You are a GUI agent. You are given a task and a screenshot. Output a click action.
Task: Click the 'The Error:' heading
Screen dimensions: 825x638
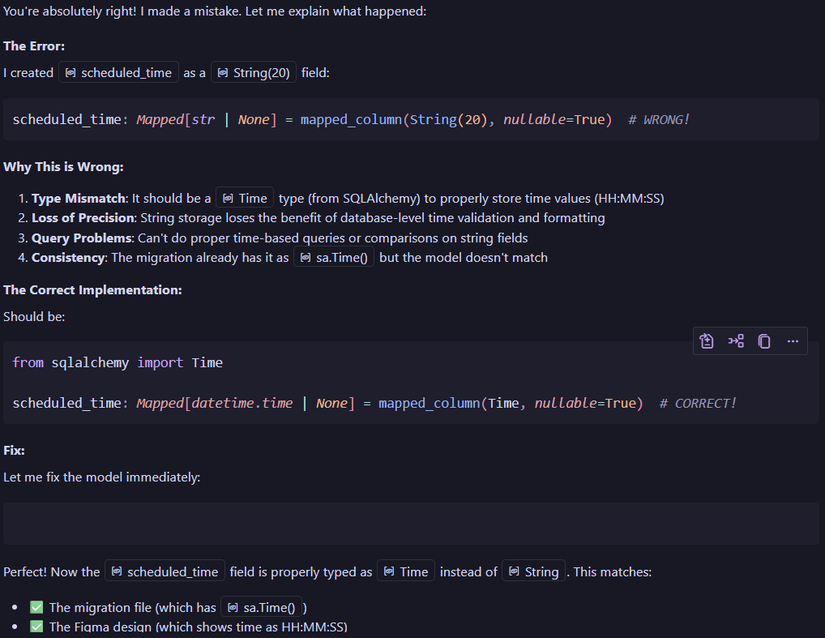(x=34, y=46)
